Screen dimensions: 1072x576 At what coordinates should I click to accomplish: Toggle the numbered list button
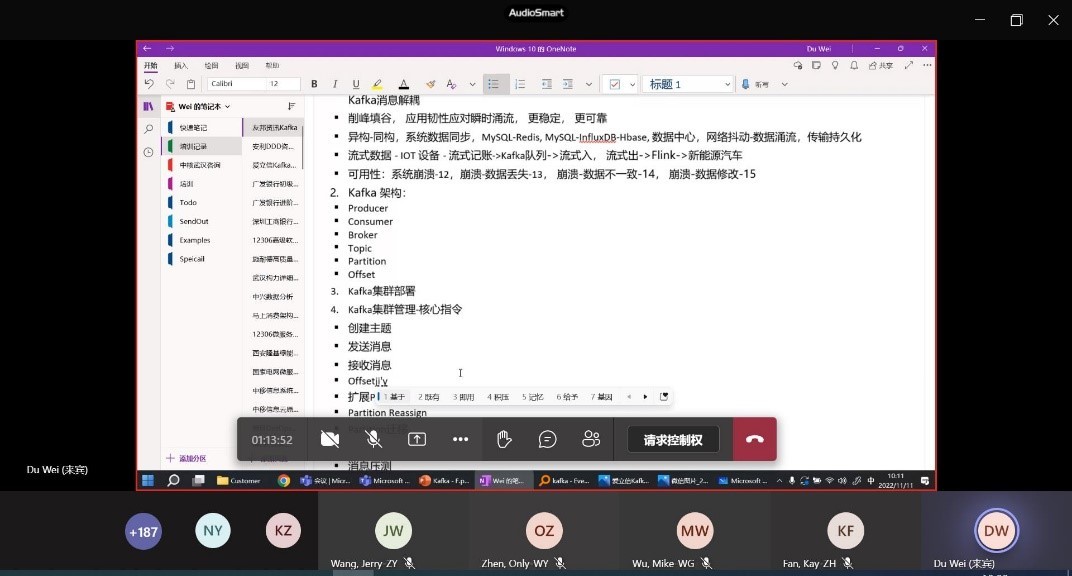520,84
